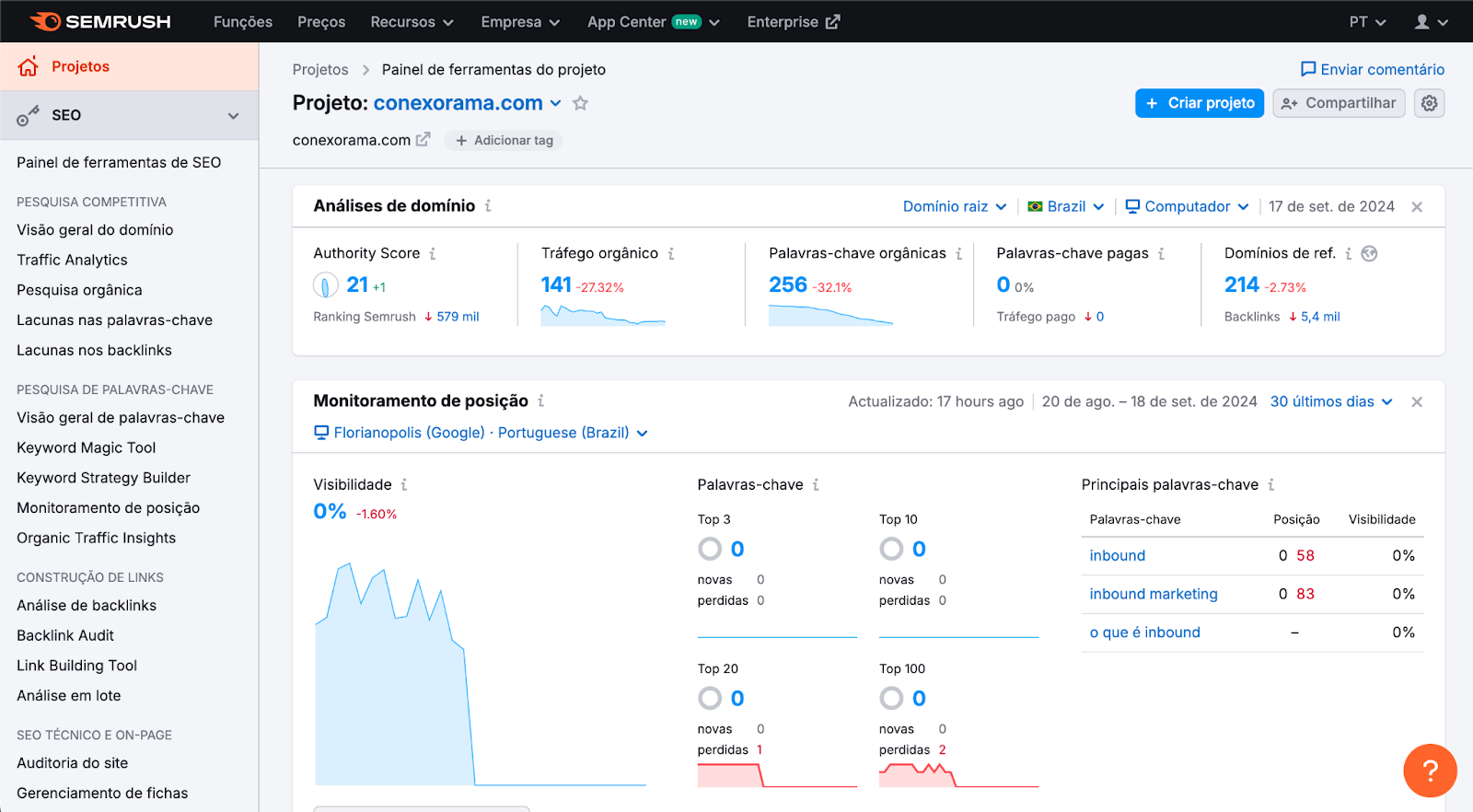The height and width of the screenshot is (812, 1473).
Task: Open Análise de backlinks in sidebar
Action: click(87, 606)
